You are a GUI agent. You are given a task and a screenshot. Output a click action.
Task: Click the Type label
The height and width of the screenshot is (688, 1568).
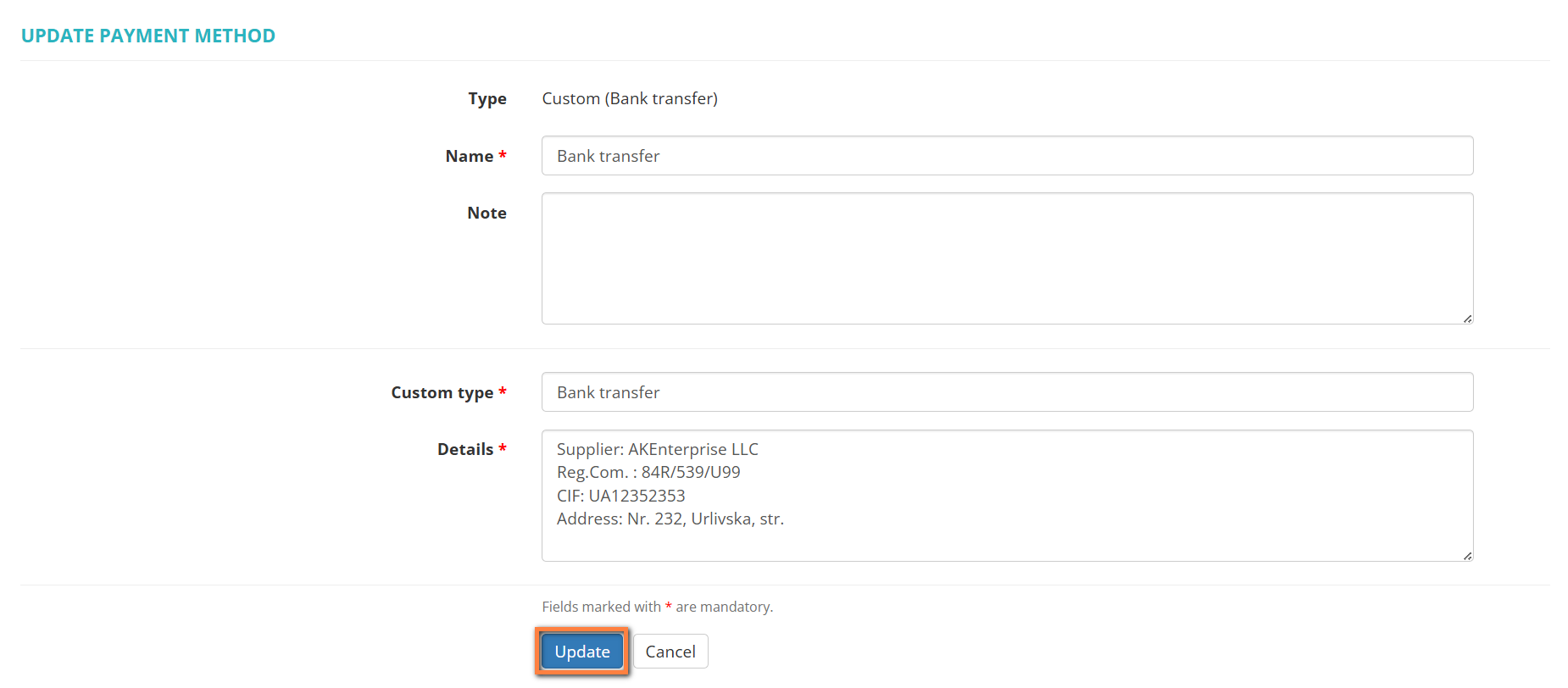click(x=487, y=98)
